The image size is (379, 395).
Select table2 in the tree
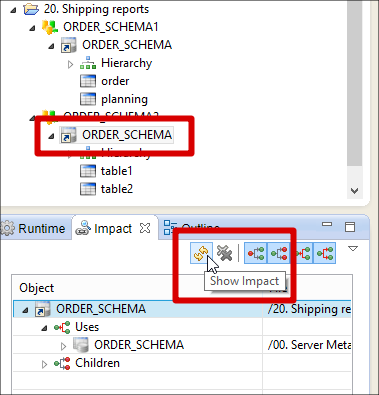[117, 189]
